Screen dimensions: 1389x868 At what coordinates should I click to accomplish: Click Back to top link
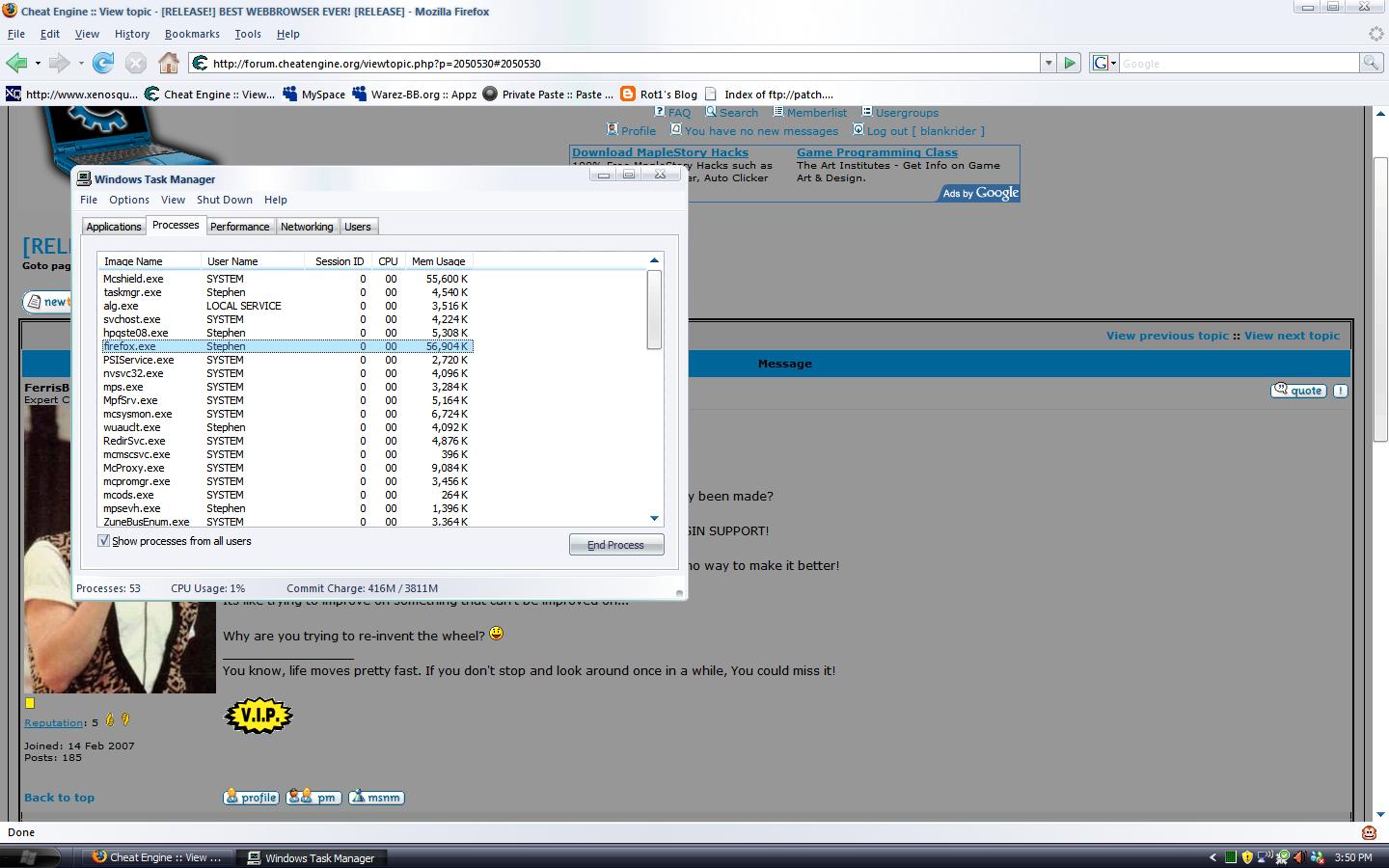[59, 798]
